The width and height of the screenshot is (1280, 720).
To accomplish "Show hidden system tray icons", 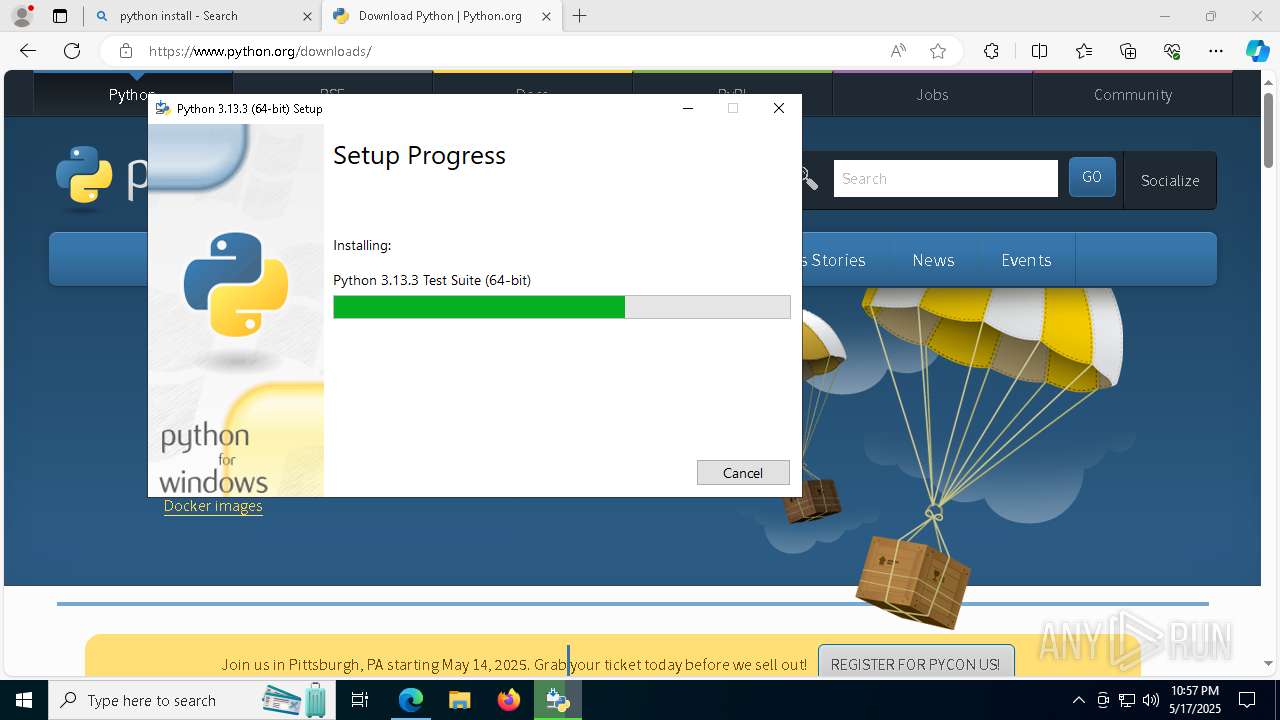I will tap(1078, 700).
